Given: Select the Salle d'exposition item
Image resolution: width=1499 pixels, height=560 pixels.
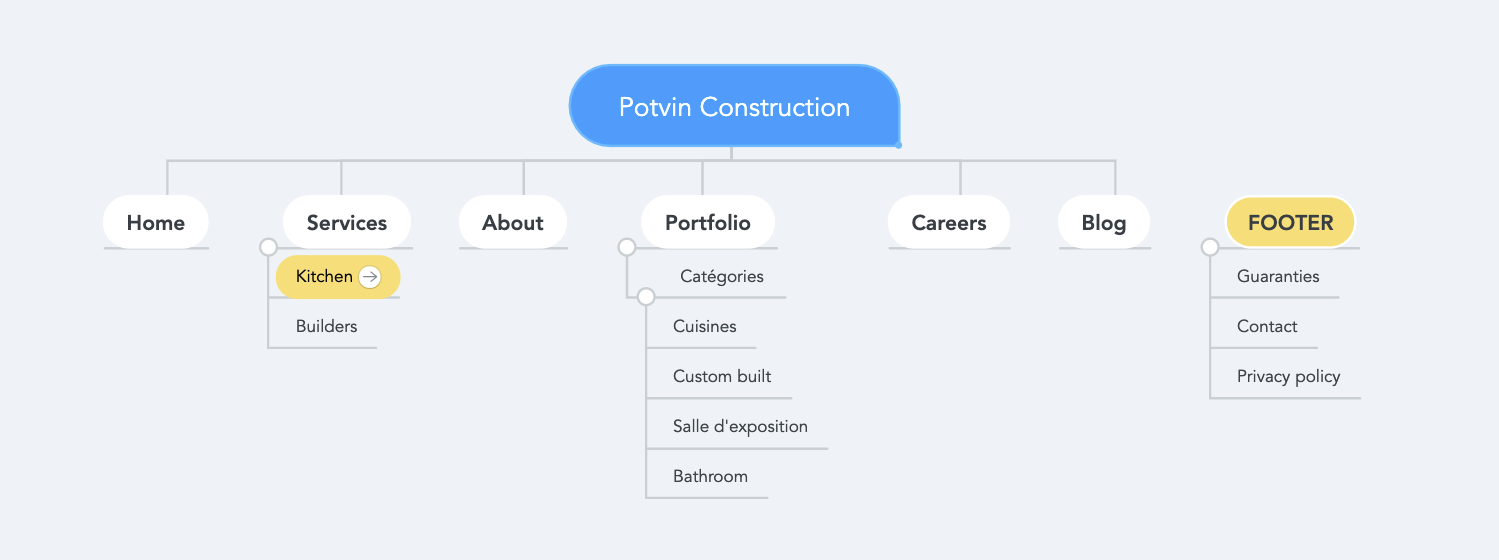Looking at the screenshot, I should [x=740, y=426].
